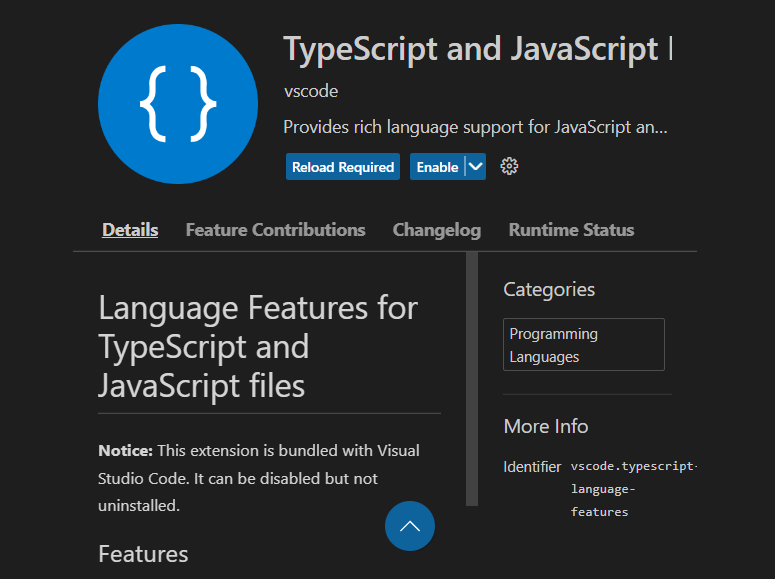The height and width of the screenshot is (579, 775).
Task: Click the Programming Languages category tag
Action: 584,345
